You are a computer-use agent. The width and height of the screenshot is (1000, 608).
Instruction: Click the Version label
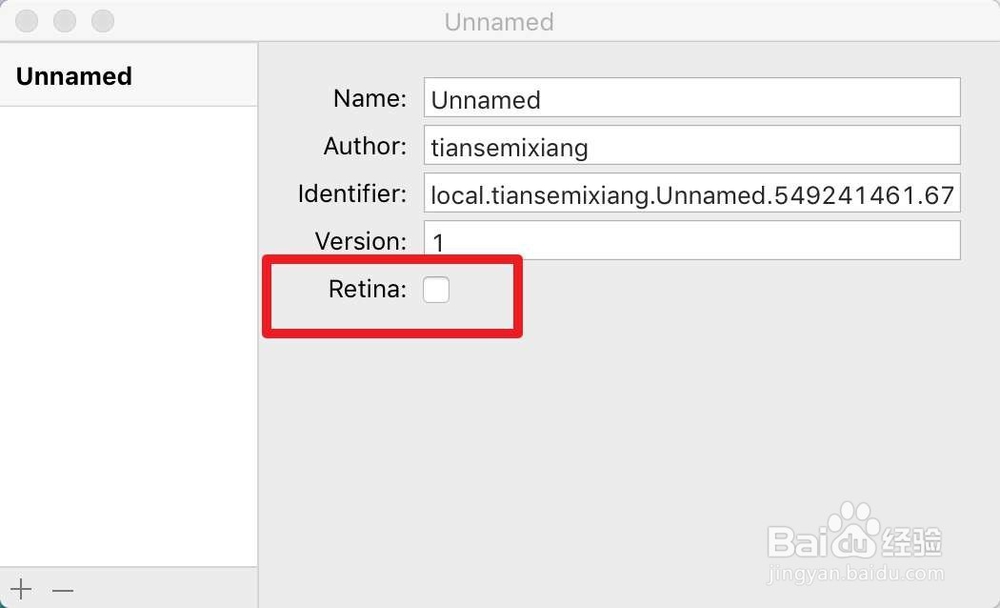point(360,241)
